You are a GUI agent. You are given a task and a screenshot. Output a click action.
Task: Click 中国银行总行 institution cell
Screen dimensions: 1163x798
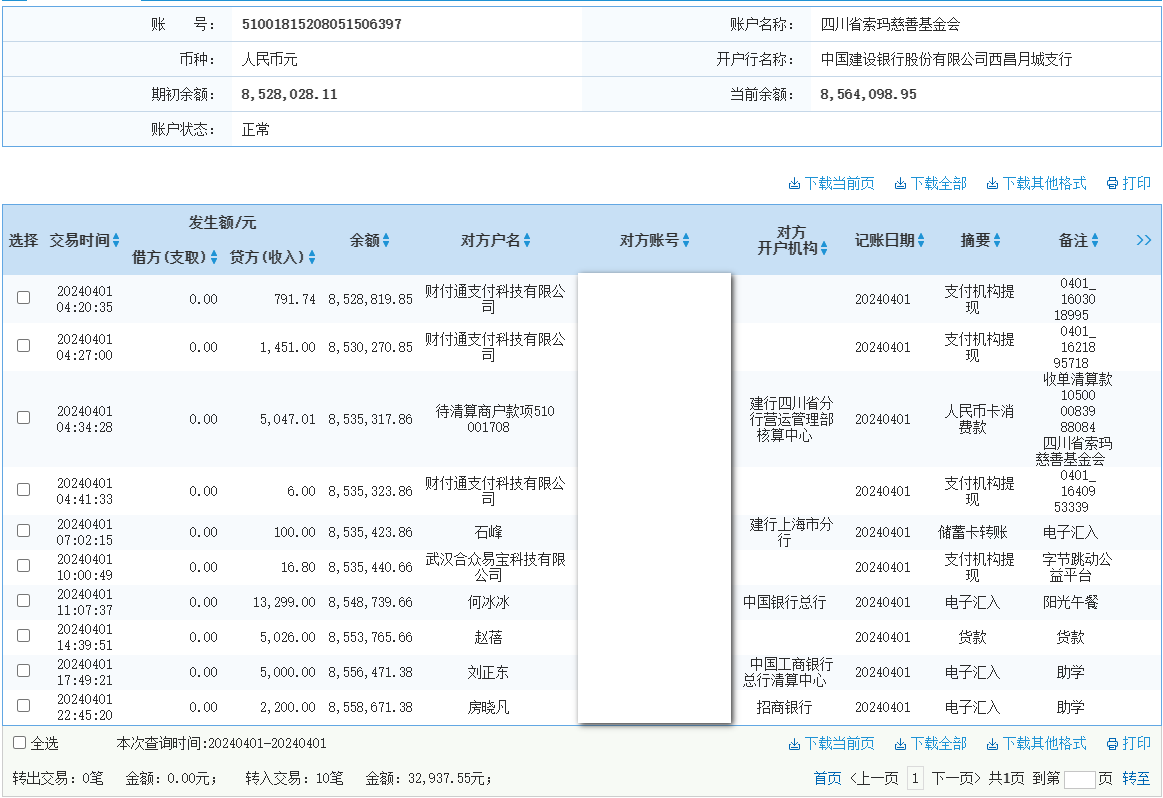(784, 602)
